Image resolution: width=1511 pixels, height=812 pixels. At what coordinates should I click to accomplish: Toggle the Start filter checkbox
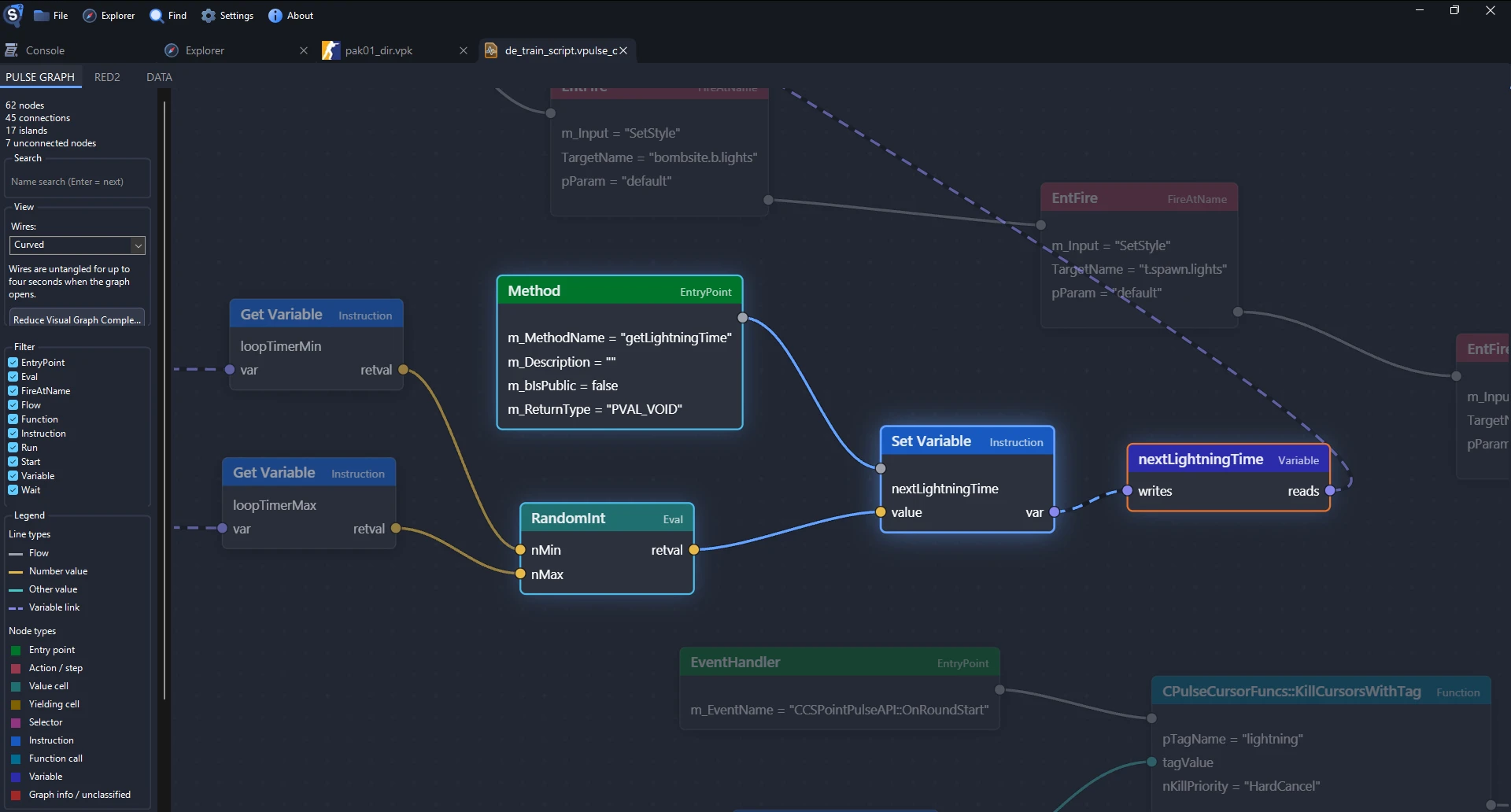click(x=13, y=462)
